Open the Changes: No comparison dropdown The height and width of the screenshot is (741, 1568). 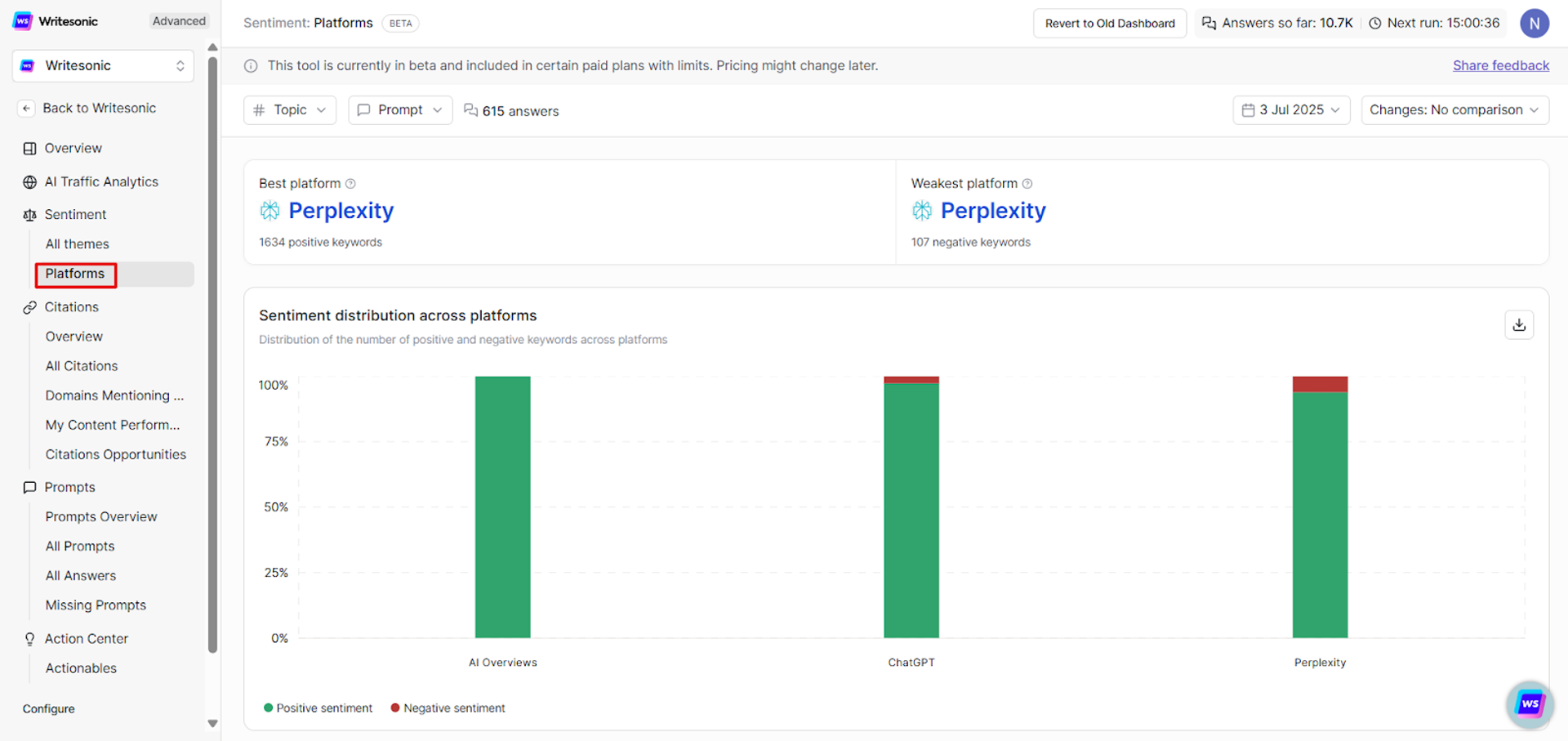click(x=1454, y=109)
